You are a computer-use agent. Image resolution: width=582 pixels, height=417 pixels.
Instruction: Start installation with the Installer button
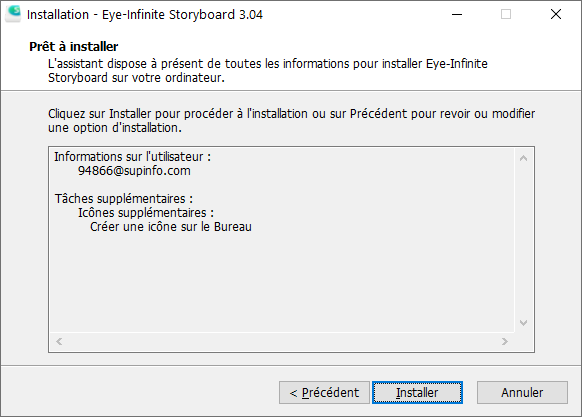point(417,392)
